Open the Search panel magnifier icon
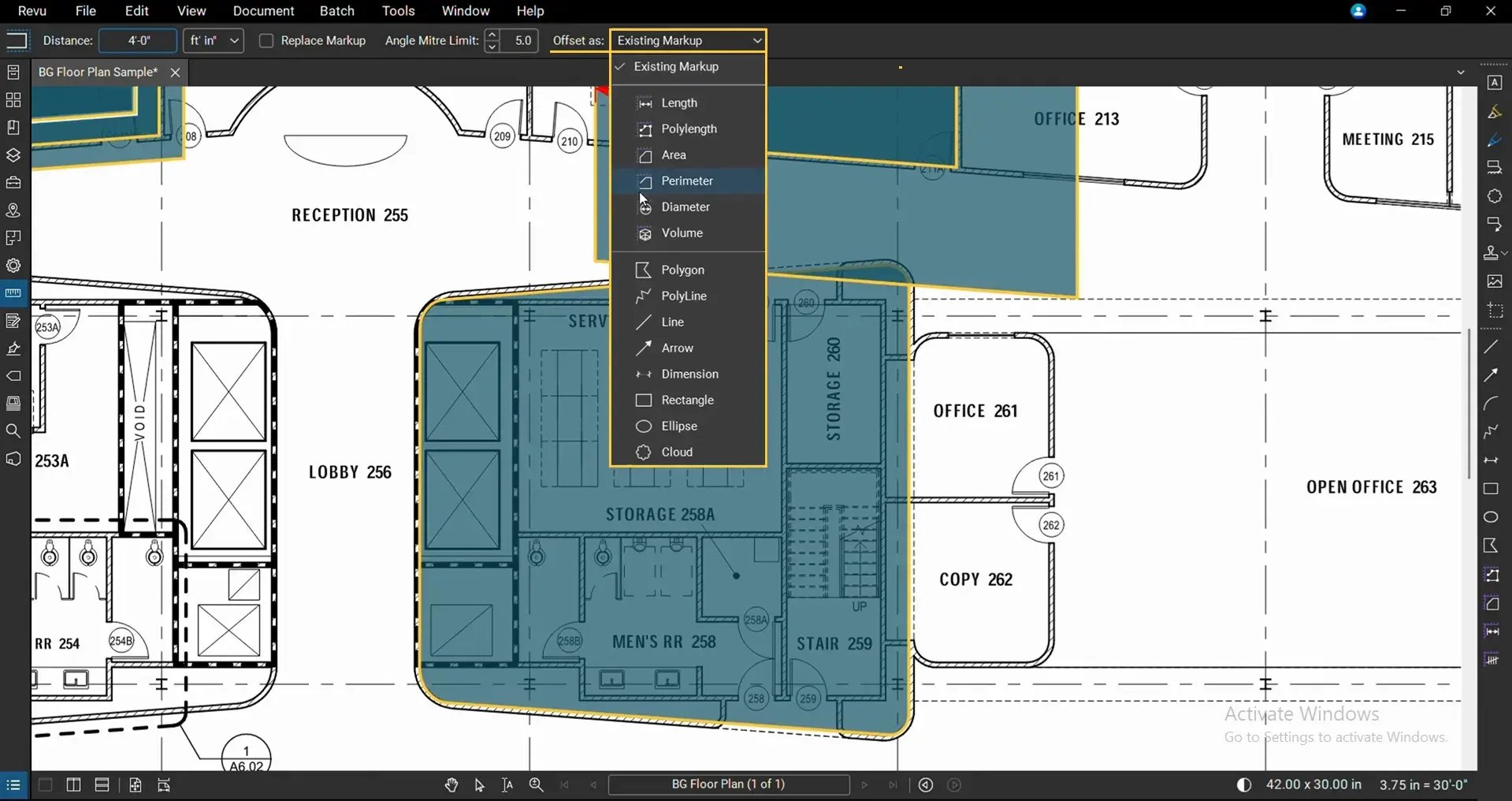 pyautogui.click(x=13, y=430)
